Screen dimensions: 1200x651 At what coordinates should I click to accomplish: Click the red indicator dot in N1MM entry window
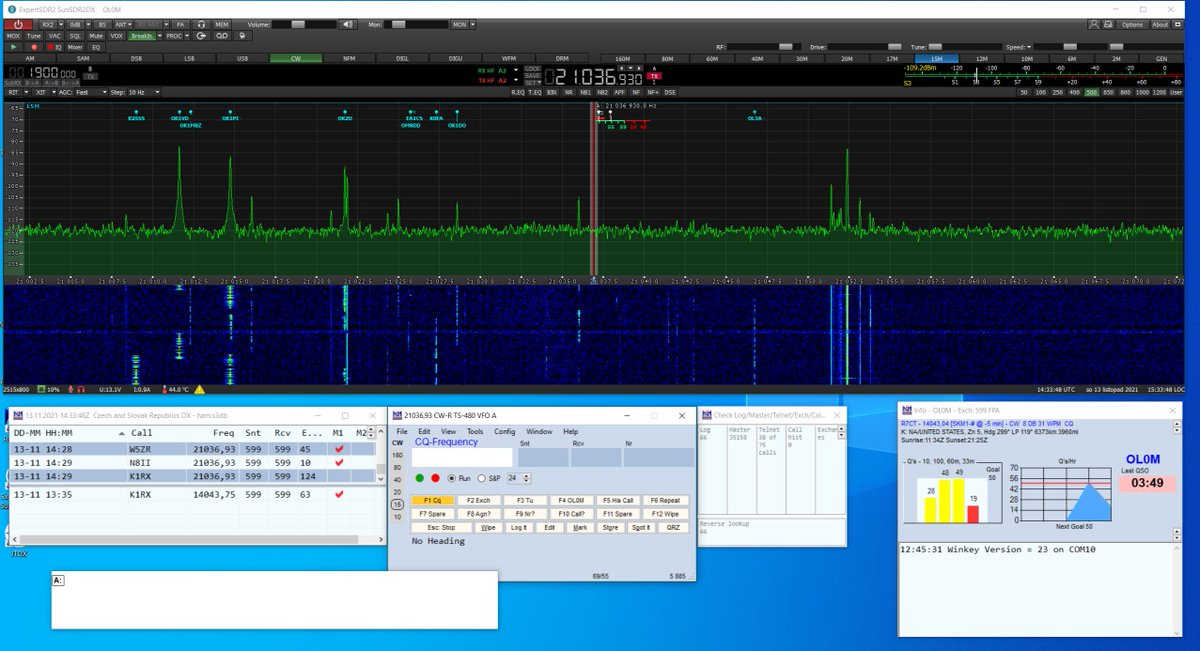(435, 478)
